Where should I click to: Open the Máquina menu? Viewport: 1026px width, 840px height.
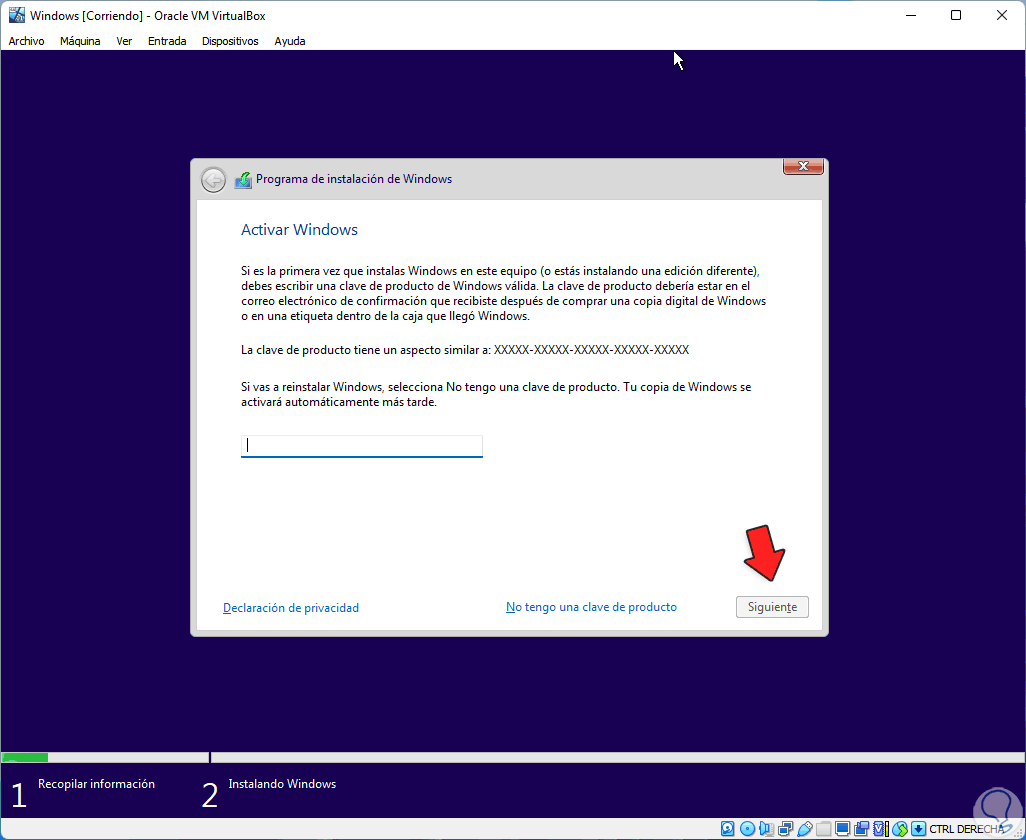[80, 41]
